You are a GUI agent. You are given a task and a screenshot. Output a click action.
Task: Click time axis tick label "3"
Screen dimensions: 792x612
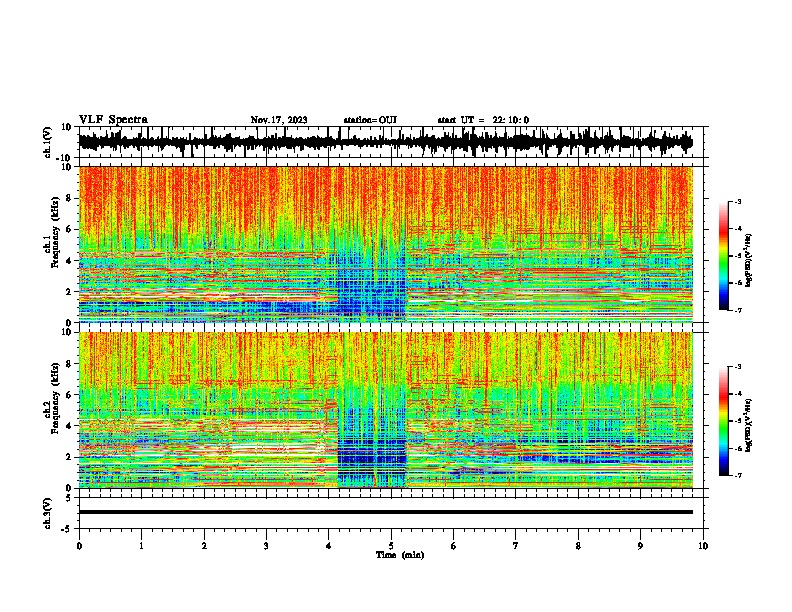[266, 546]
